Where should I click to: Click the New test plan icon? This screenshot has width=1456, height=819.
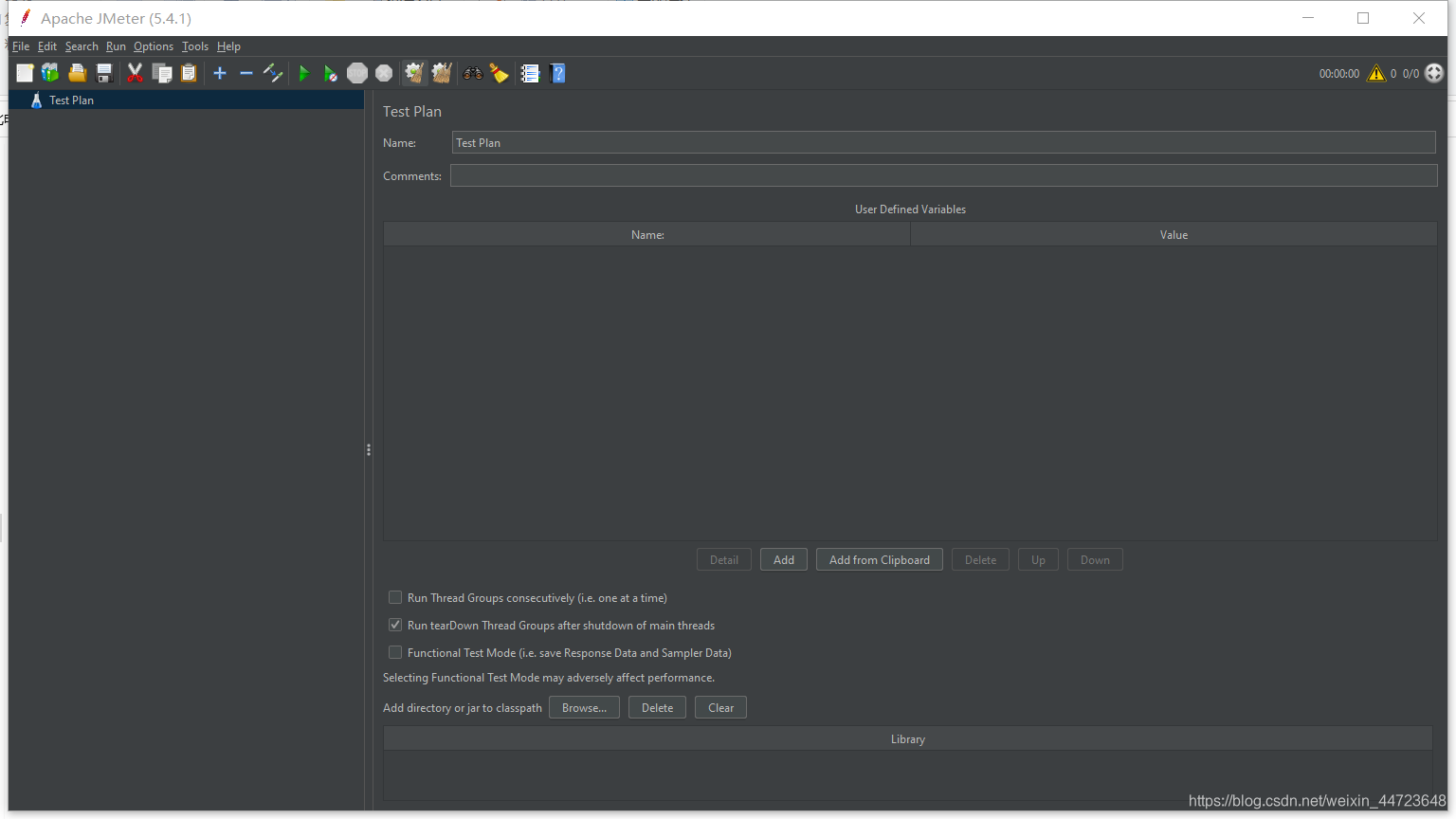[x=25, y=73]
